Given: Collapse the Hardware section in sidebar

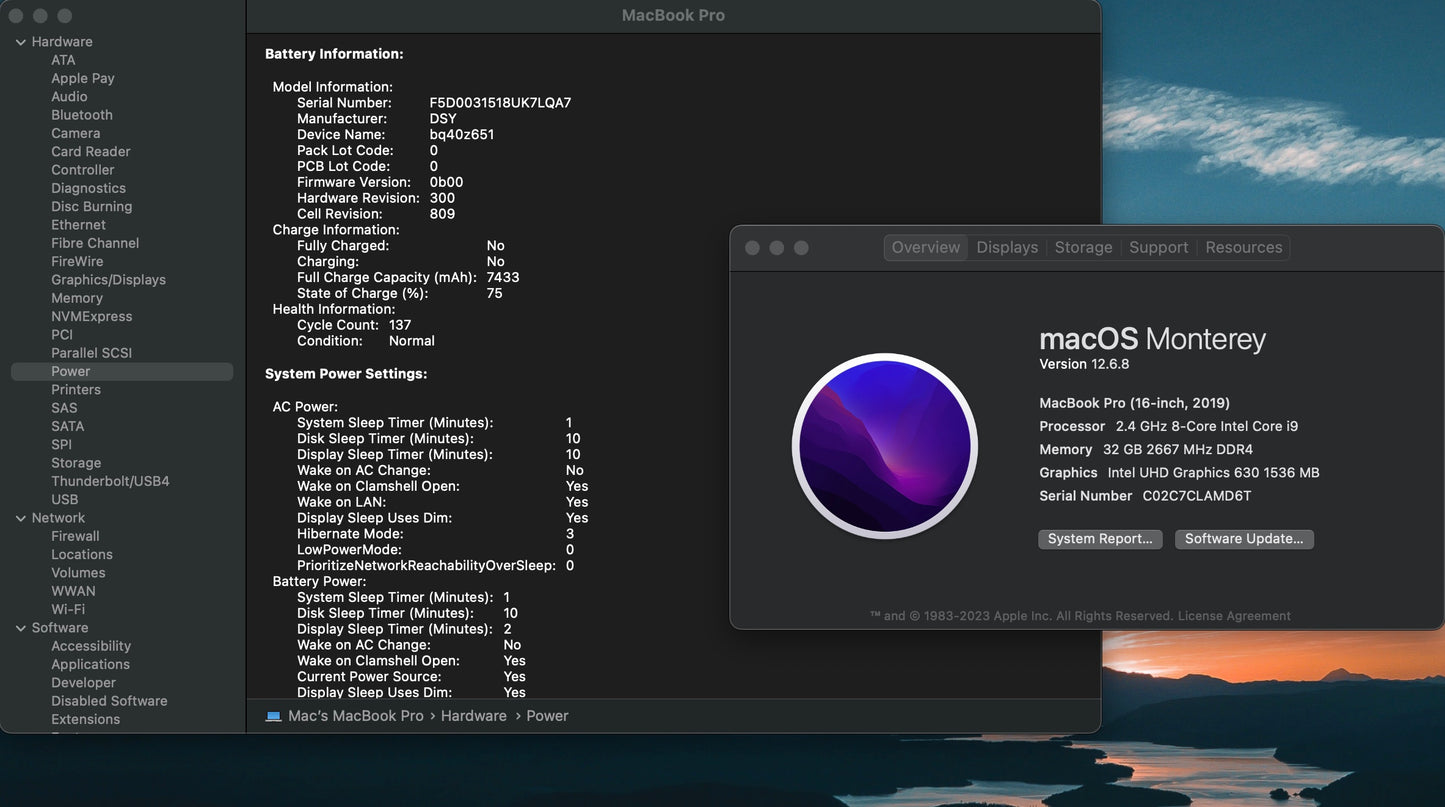Looking at the screenshot, I should [x=20, y=42].
